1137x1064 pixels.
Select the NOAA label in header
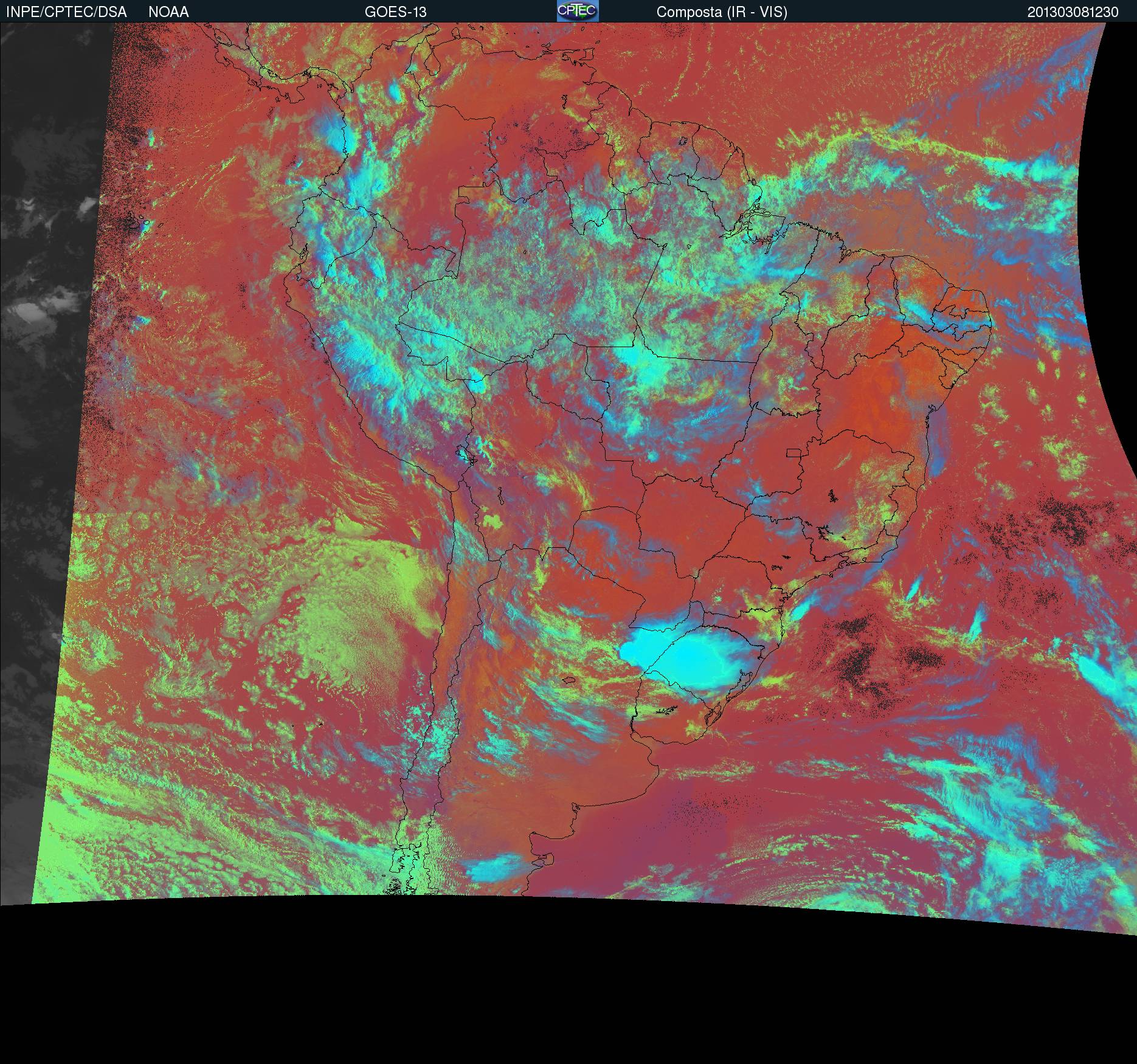coord(168,12)
